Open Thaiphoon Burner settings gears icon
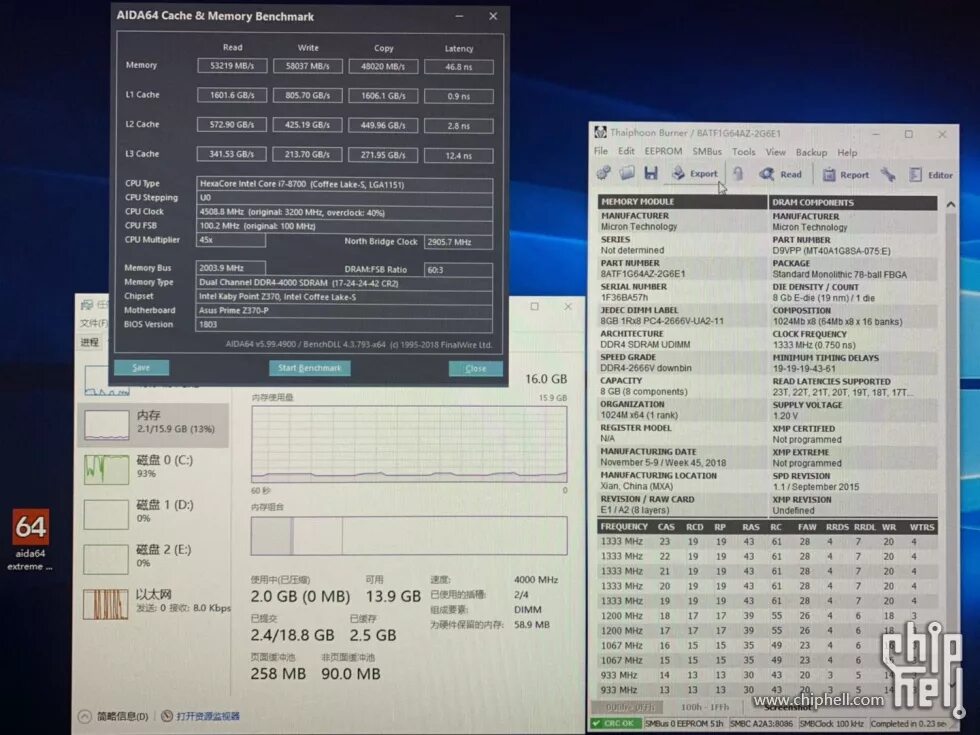 coord(604,174)
